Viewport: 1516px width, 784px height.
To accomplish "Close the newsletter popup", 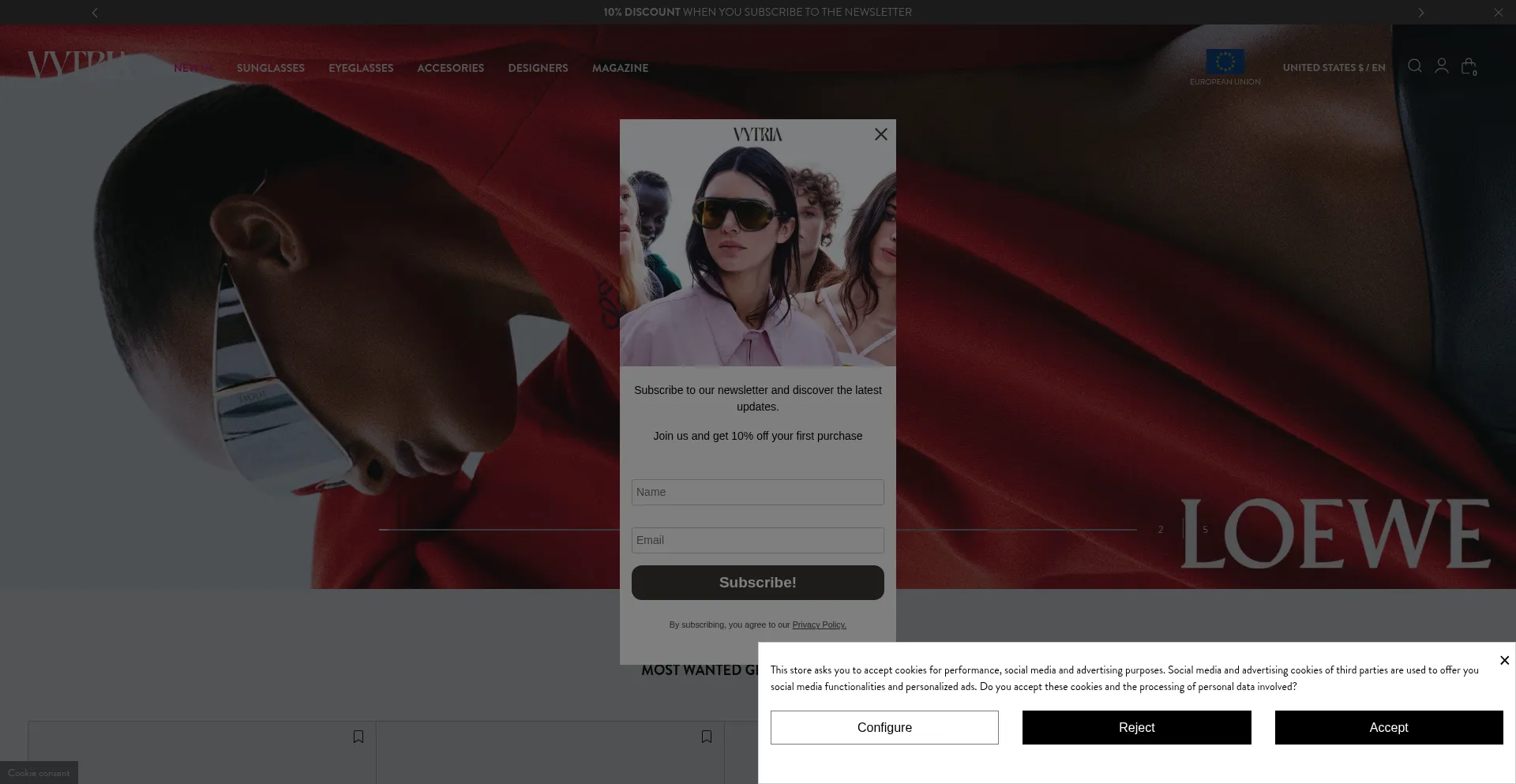I will coord(881,134).
